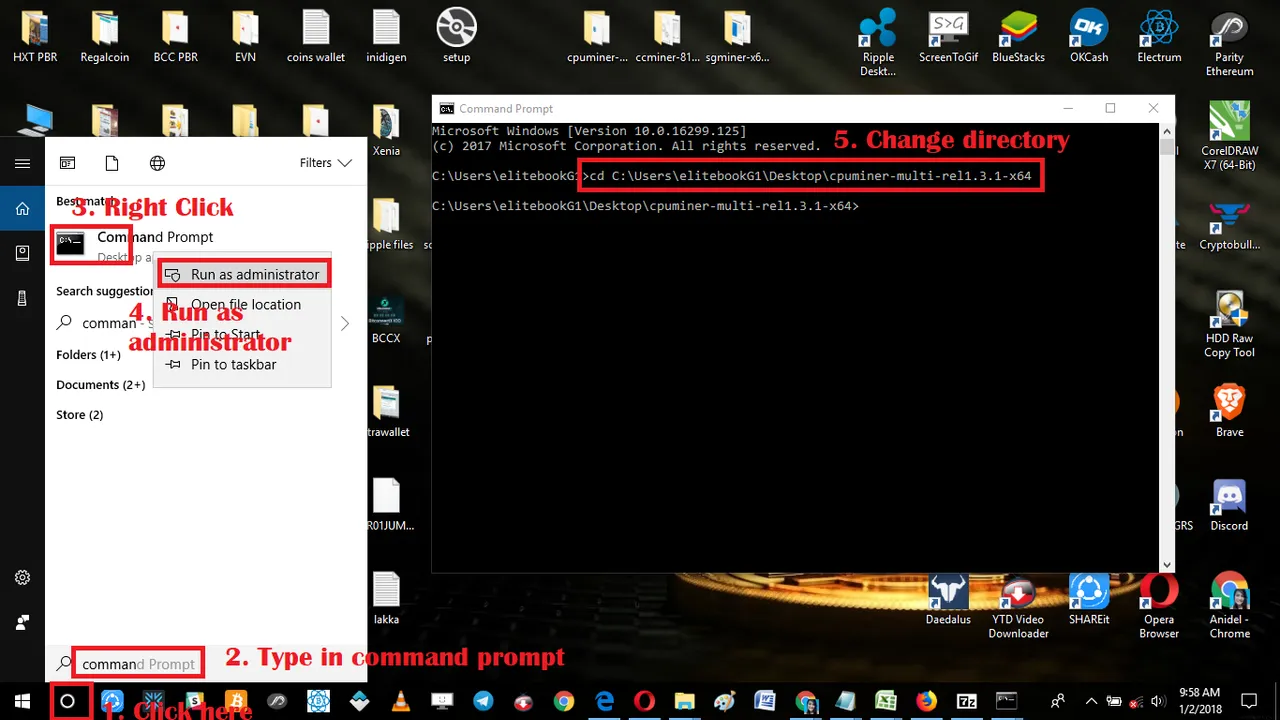This screenshot has width=1280, height=720.
Task: Open VLC media player from taskbar
Action: (x=401, y=701)
